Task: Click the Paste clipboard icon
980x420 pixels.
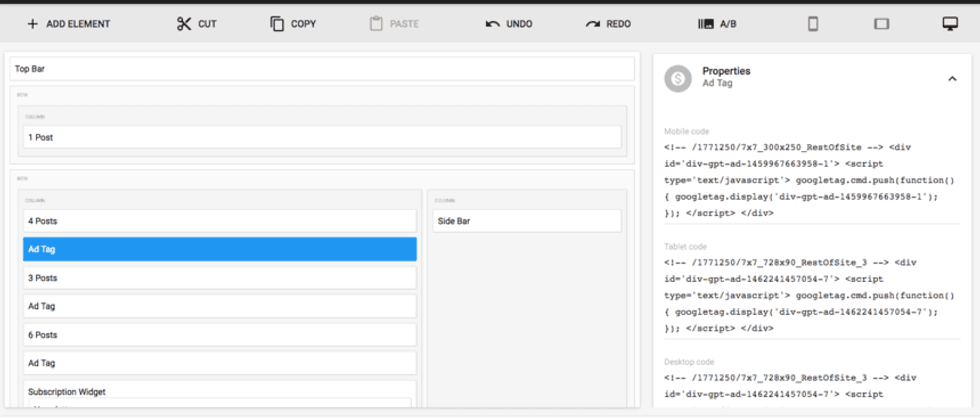Action: click(x=376, y=24)
